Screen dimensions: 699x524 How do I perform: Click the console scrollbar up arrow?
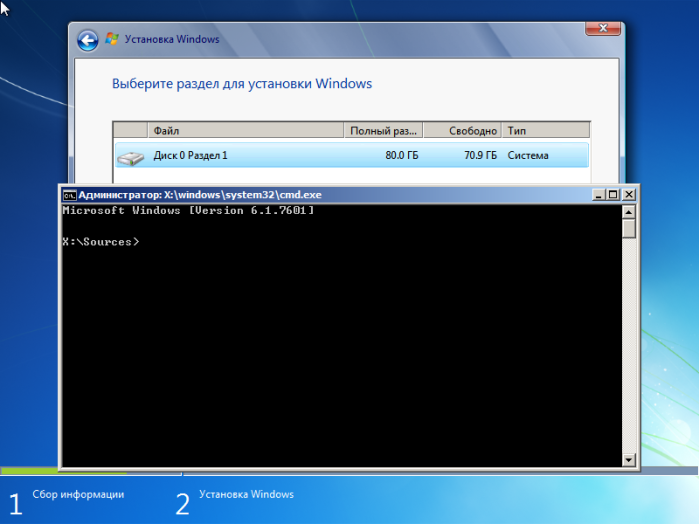629,212
